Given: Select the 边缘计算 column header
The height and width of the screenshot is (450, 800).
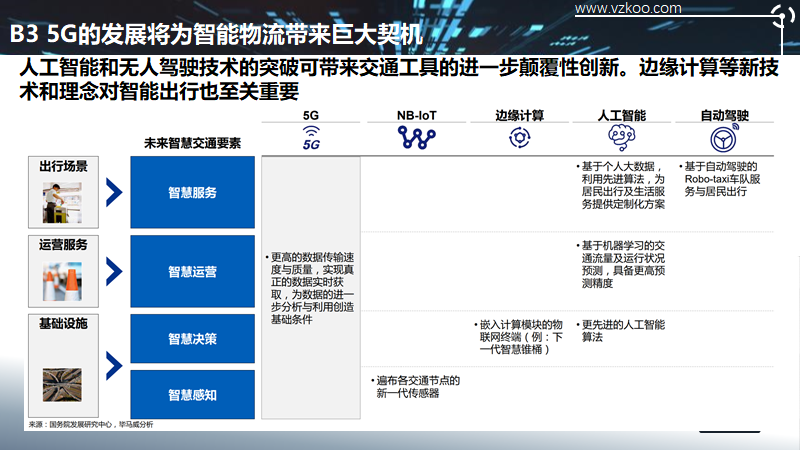Looking at the screenshot, I should [519, 115].
